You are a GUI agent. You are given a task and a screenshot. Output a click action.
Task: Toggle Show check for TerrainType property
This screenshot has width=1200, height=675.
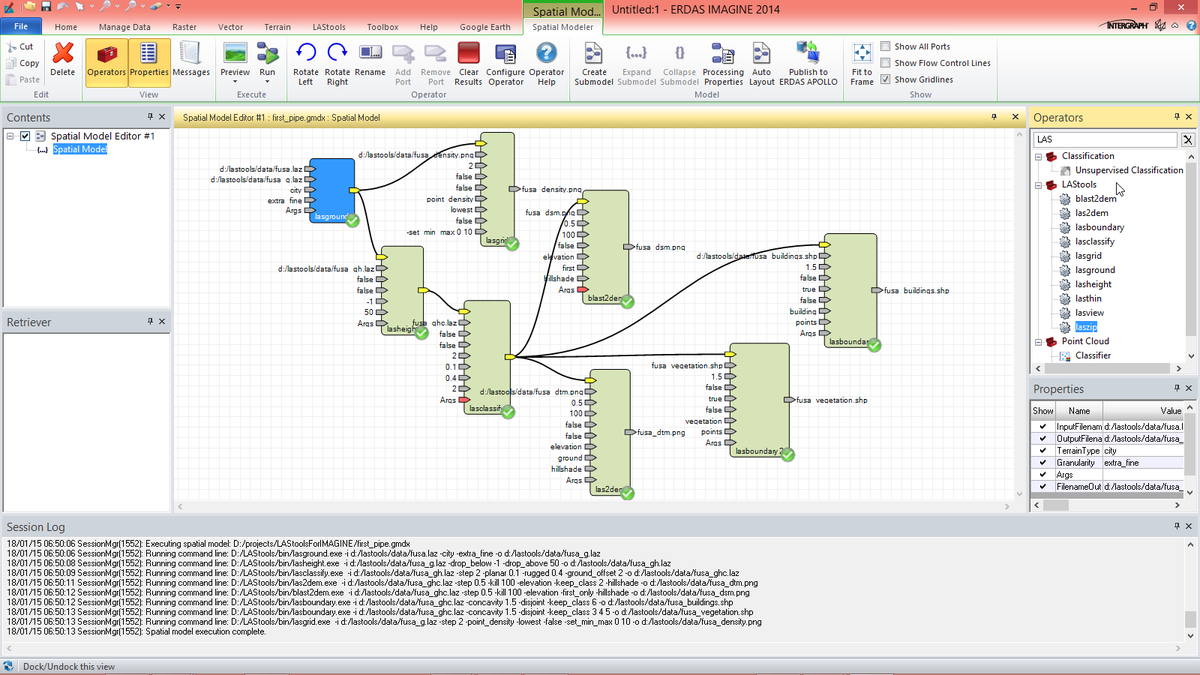tap(1042, 450)
